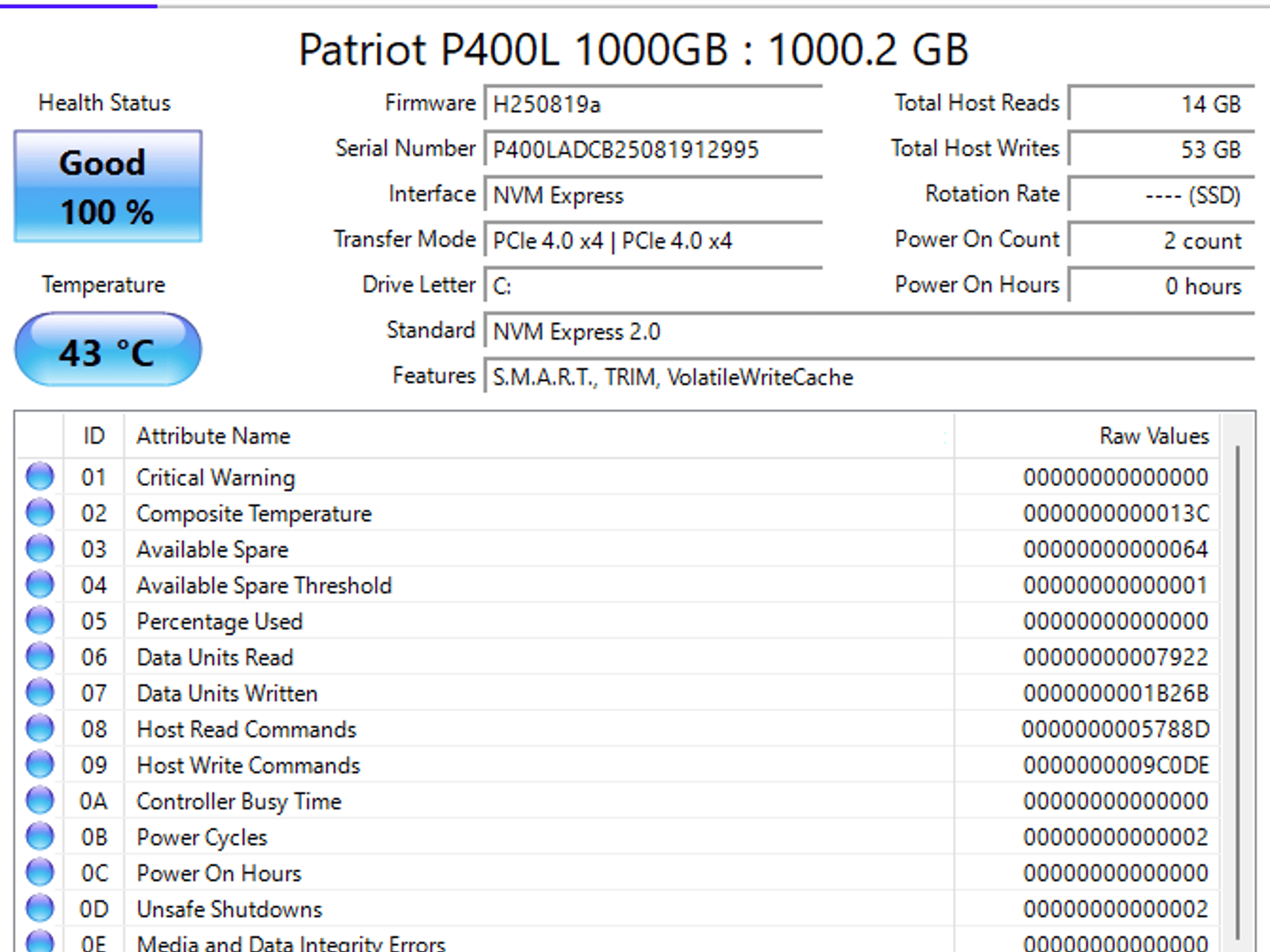Click the Features field with S.M.A.R.T., TRIM
The width and height of the screenshot is (1270, 952).
click(869, 376)
